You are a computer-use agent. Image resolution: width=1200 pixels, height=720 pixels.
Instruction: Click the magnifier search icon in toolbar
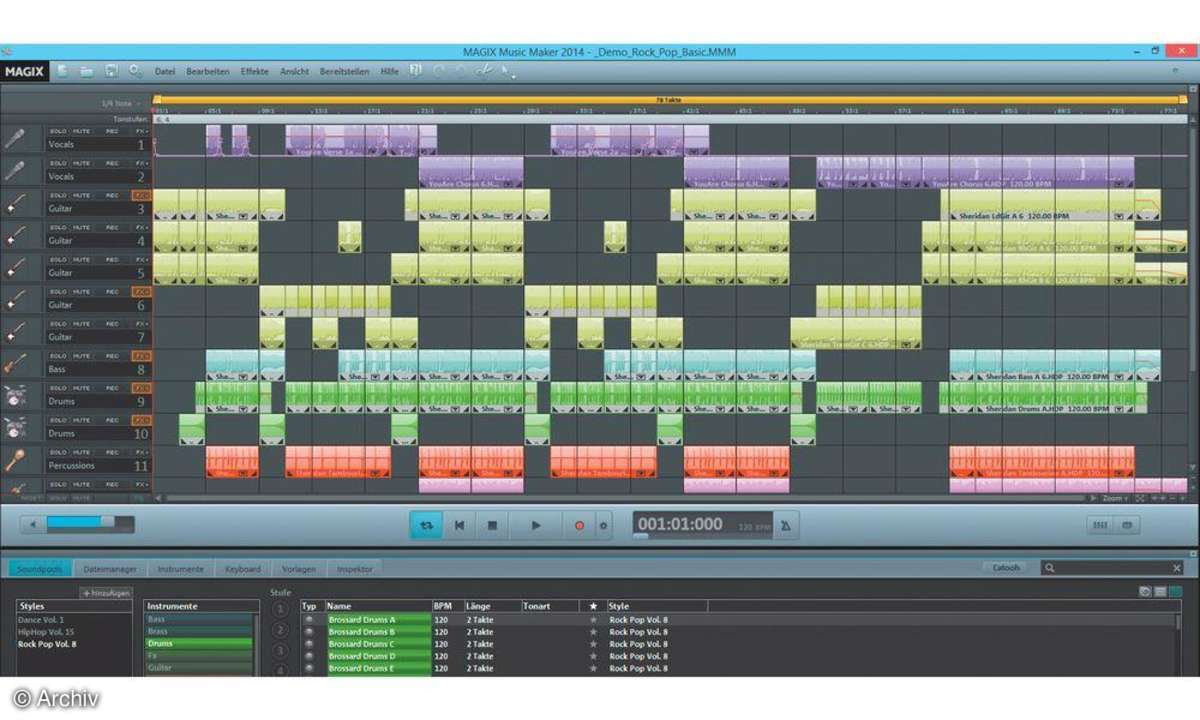[x=135, y=71]
